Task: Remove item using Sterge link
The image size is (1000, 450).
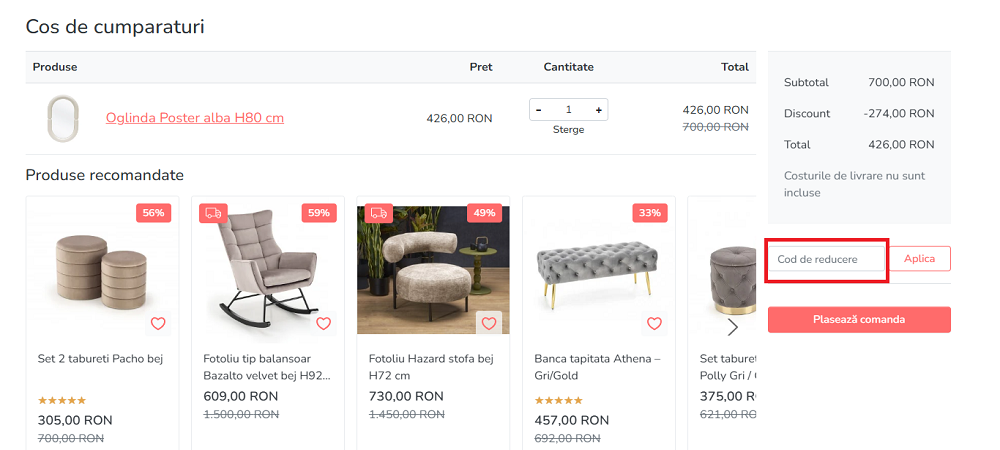Action: [x=568, y=130]
